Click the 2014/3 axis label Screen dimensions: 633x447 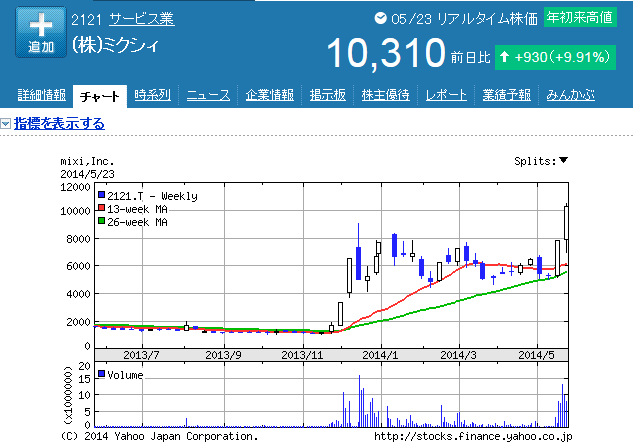[458, 355]
